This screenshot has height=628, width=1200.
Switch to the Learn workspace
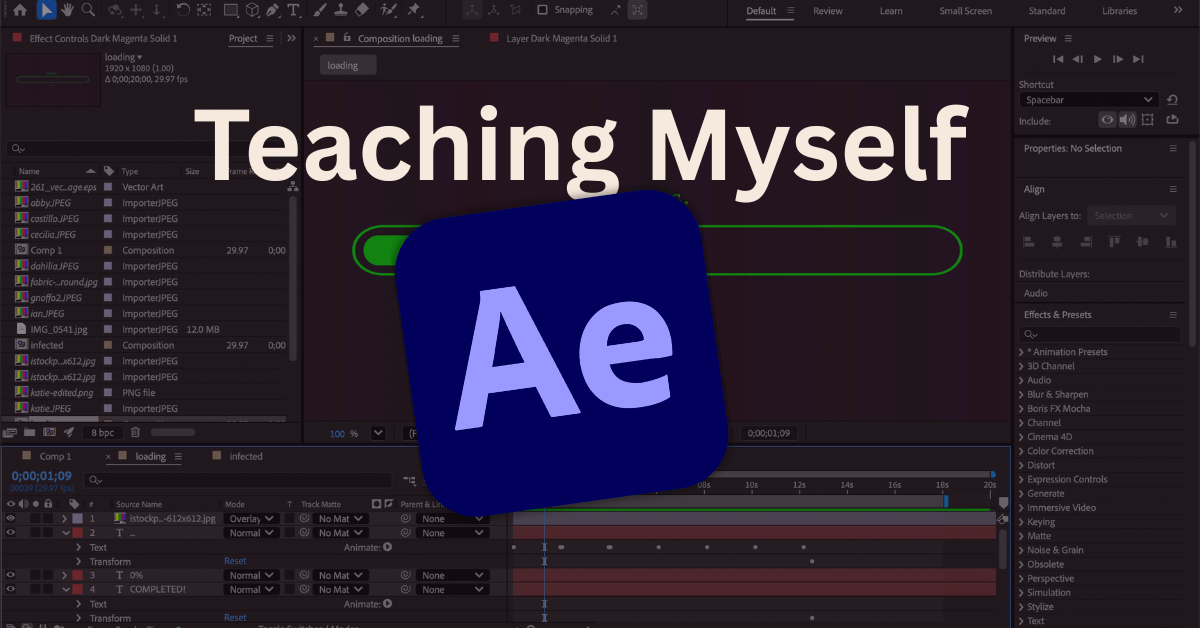coord(891,11)
